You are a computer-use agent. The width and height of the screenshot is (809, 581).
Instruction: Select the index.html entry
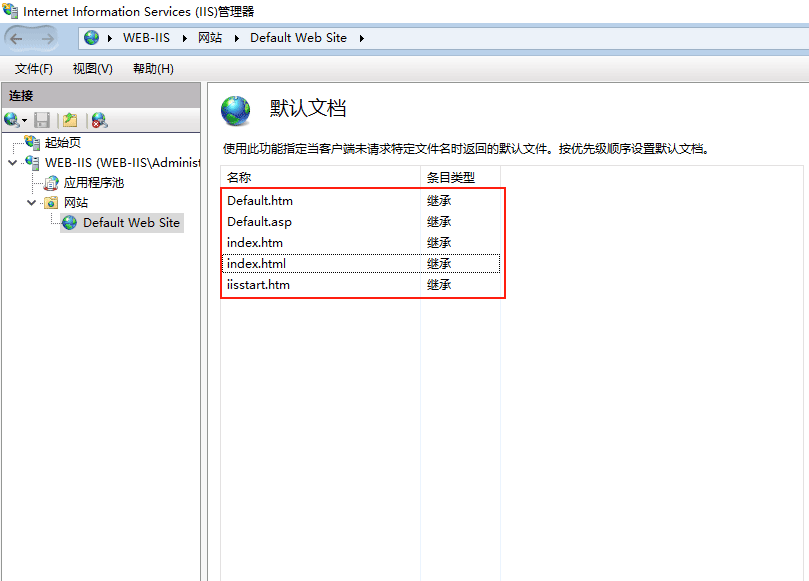(x=361, y=264)
